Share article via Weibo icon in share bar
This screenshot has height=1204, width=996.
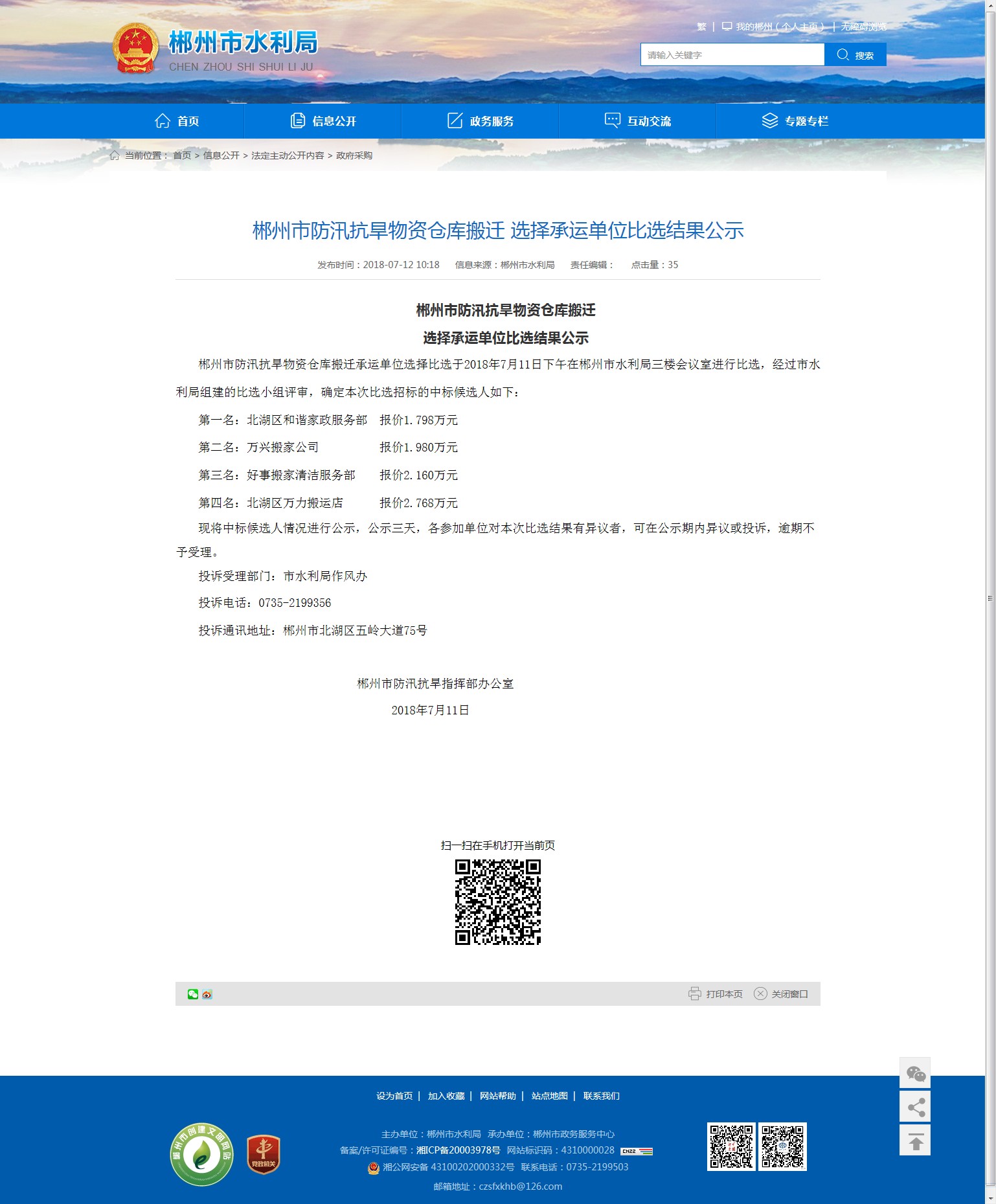click(207, 994)
